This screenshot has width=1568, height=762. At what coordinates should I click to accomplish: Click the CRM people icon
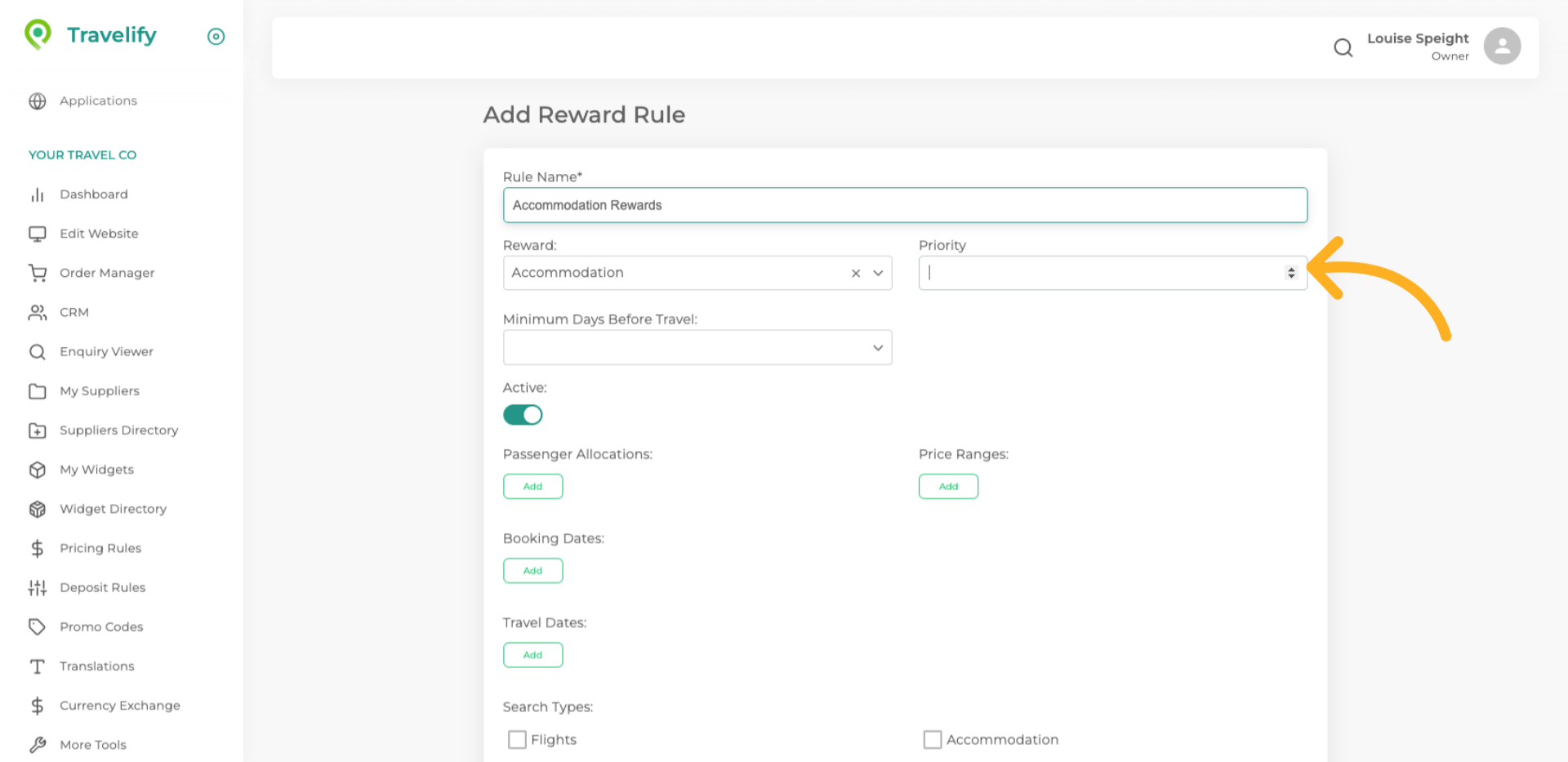[x=38, y=312]
